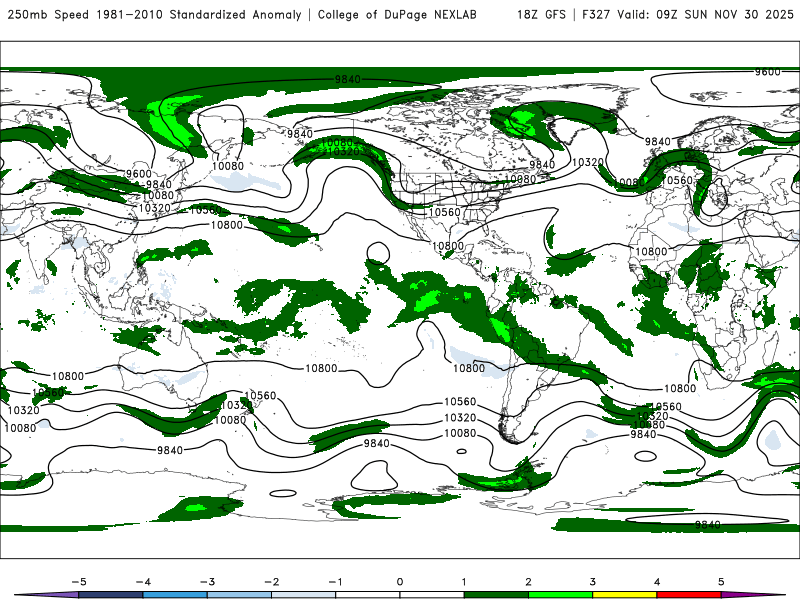This screenshot has width=800, height=600.
Task: Click the pale blue -2 to -1 colorbar segment
Action: (x=304, y=595)
